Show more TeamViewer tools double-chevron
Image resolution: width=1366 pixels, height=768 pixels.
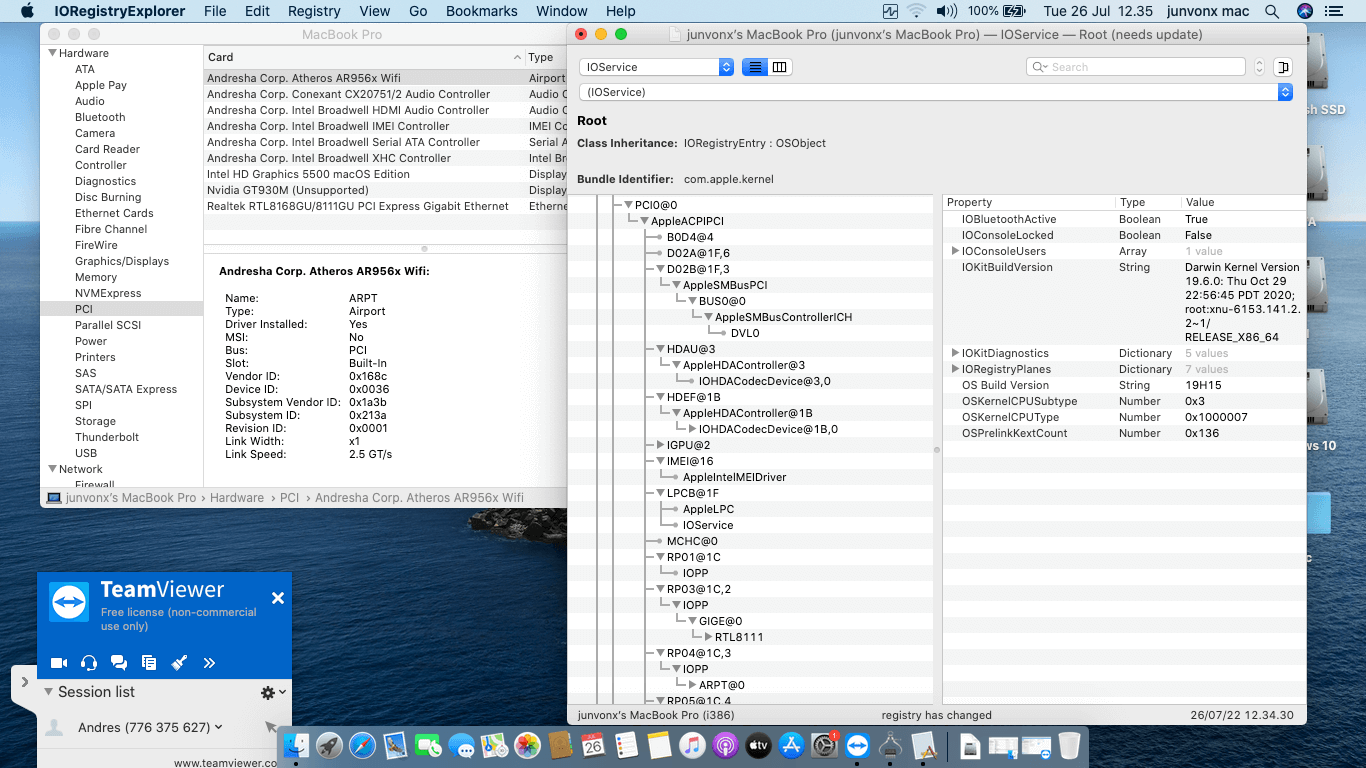209,662
